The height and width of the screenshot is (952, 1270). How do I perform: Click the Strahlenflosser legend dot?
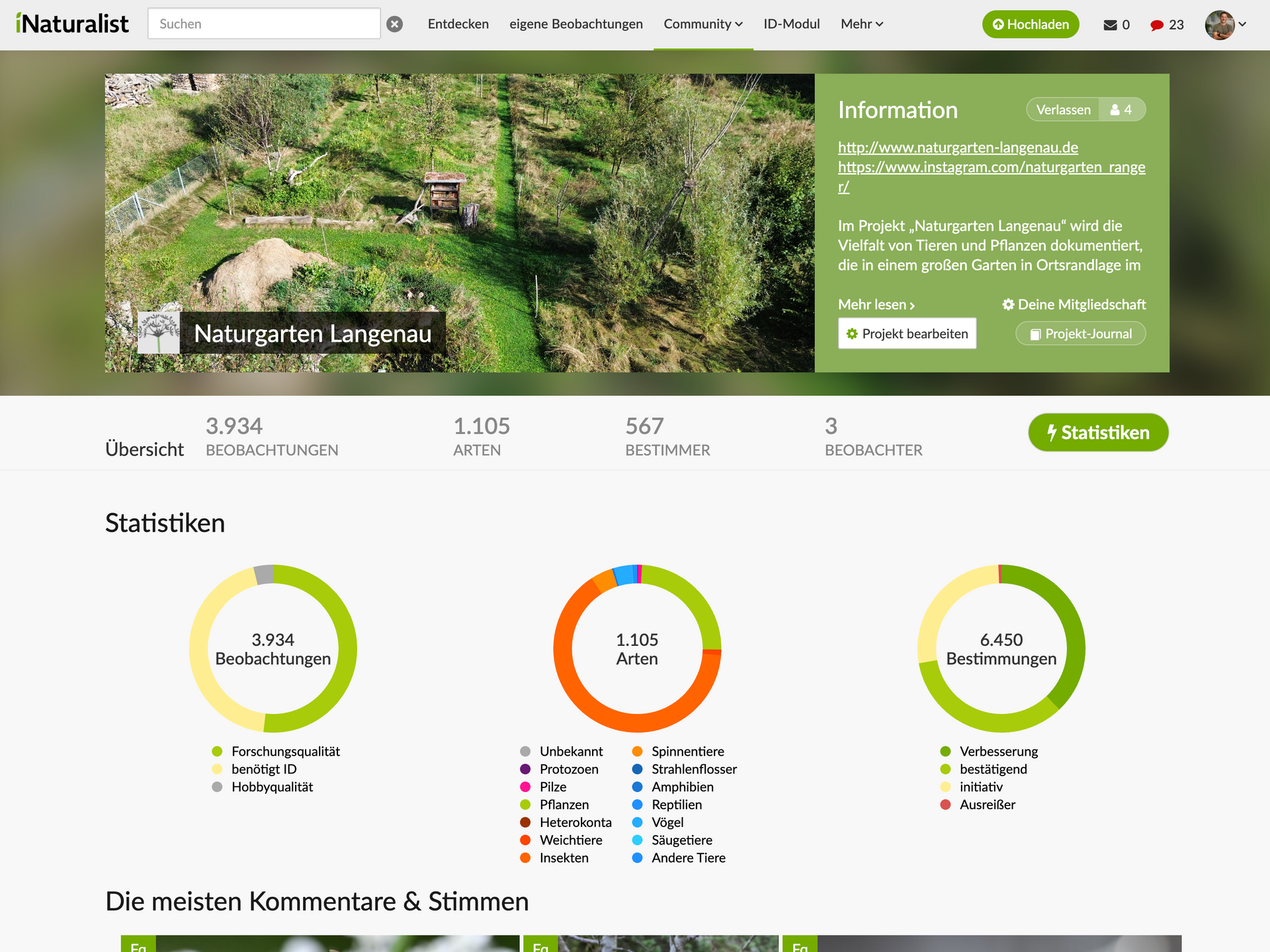click(637, 770)
